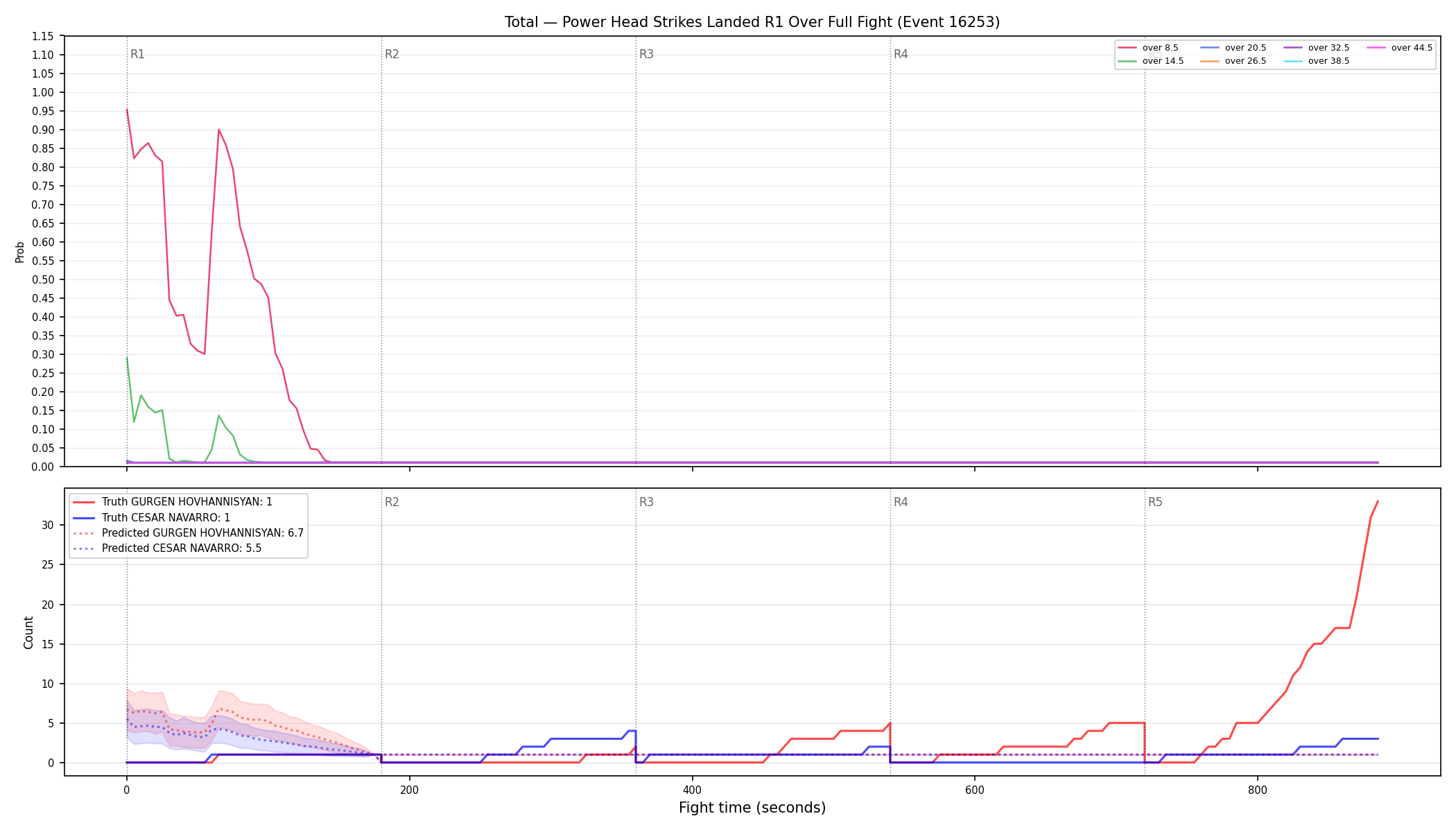Click the 0.00 tick on Prob axis
1456x832 pixels.
[x=43, y=467]
